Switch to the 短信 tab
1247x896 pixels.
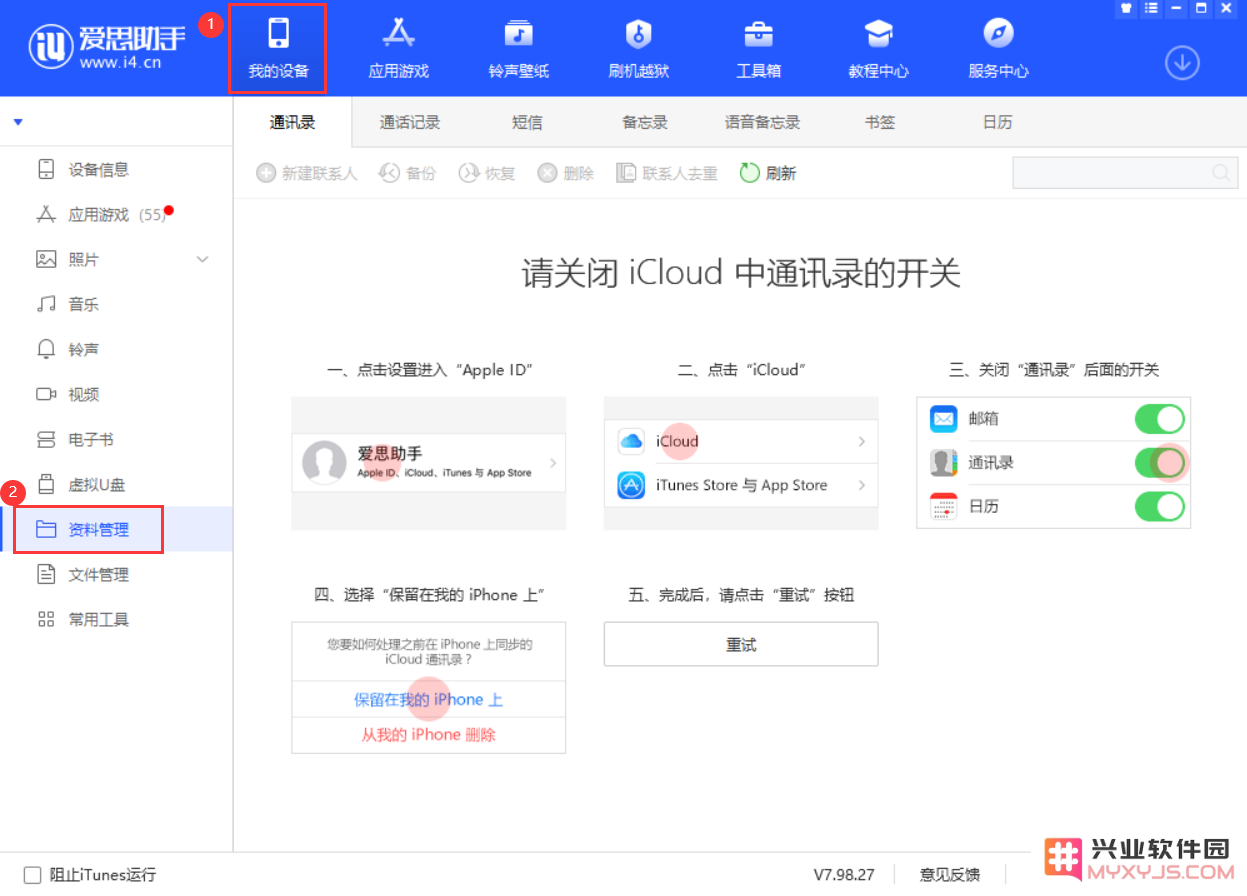pyautogui.click(x=527, y=123)
